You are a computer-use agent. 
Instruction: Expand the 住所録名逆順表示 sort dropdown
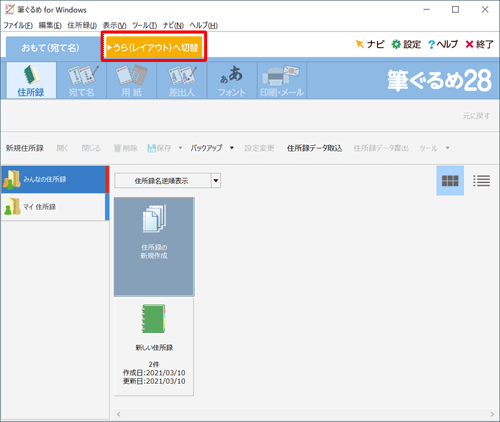[x=216, y=181]
